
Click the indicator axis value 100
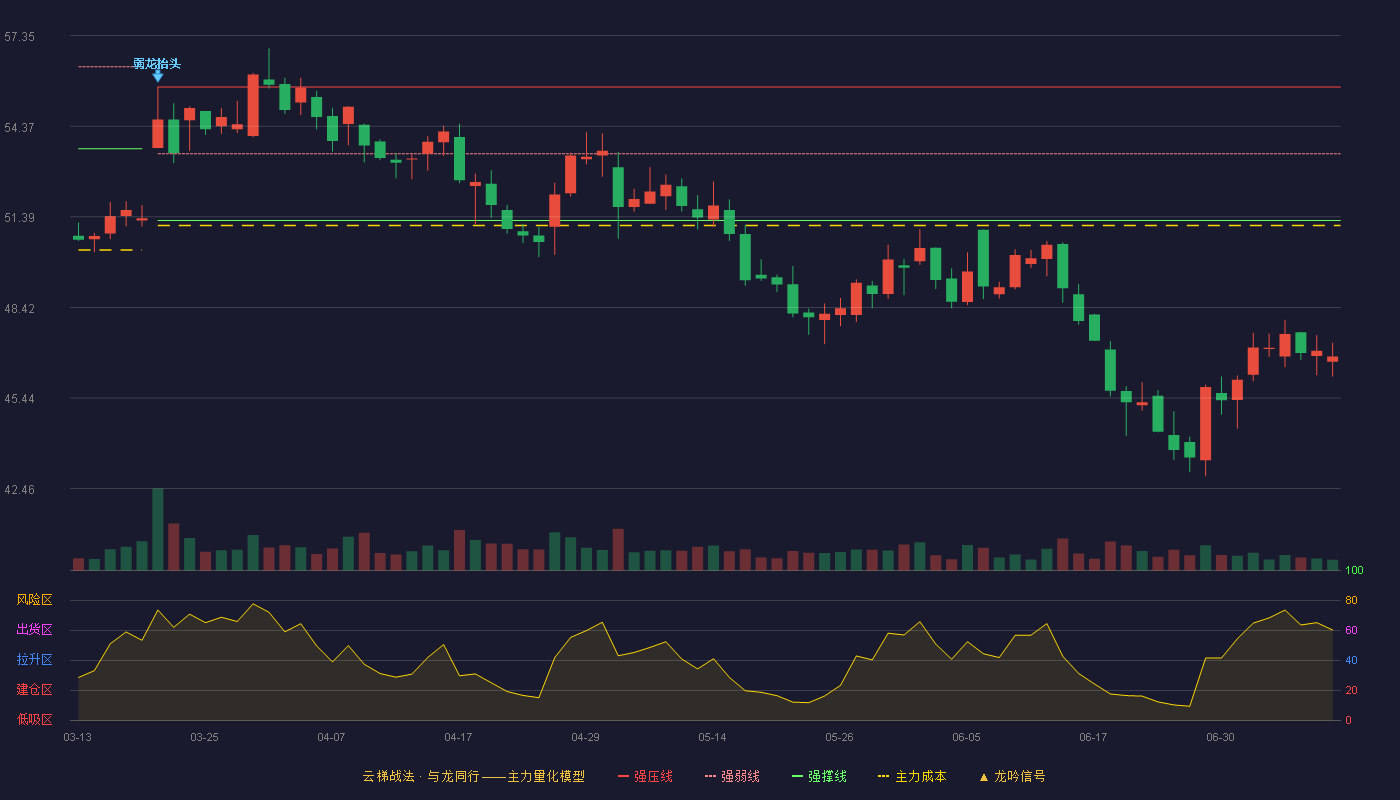(1354, 571)
